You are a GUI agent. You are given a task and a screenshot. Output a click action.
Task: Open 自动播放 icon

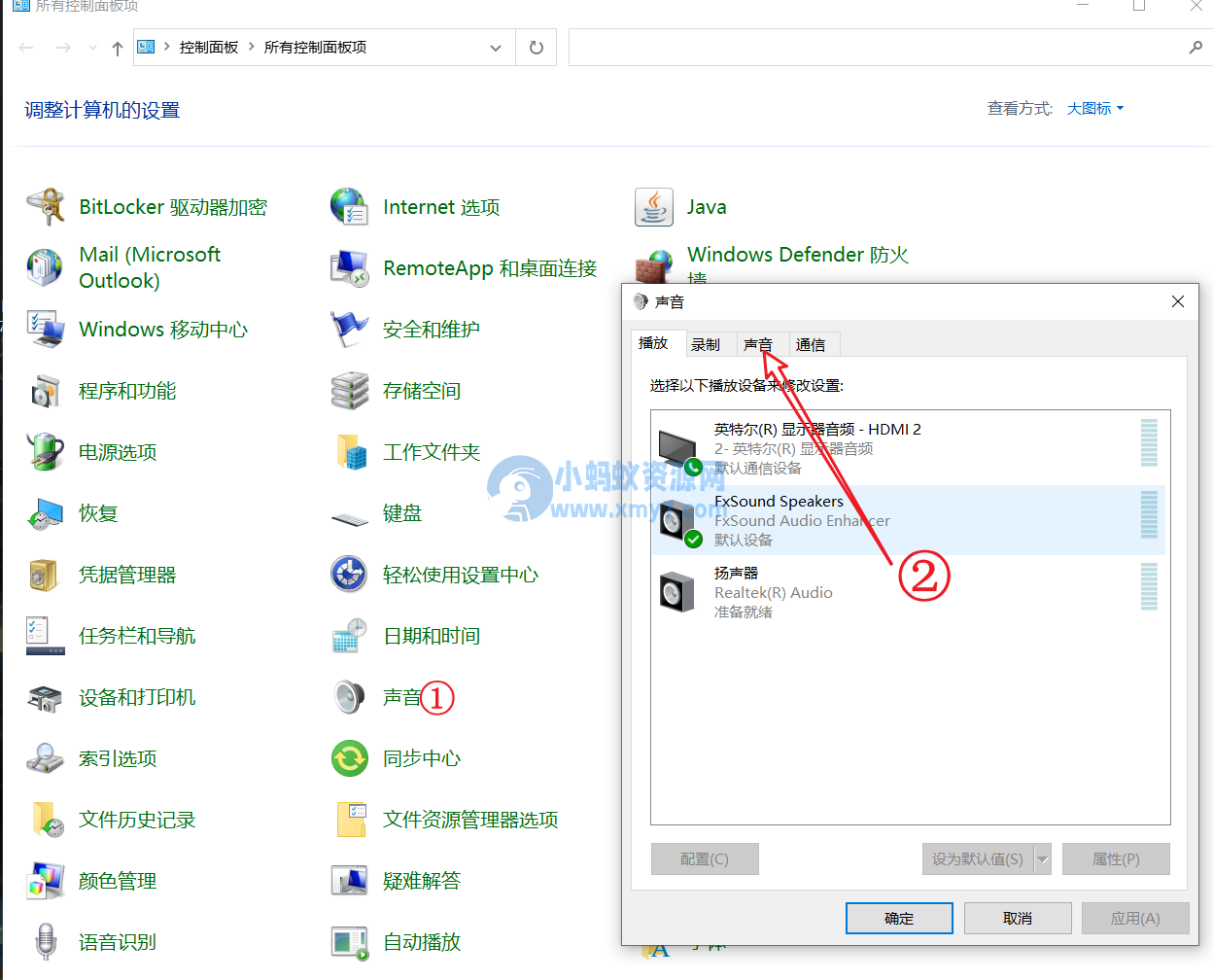pyautogui.click(x=350, y=942)
